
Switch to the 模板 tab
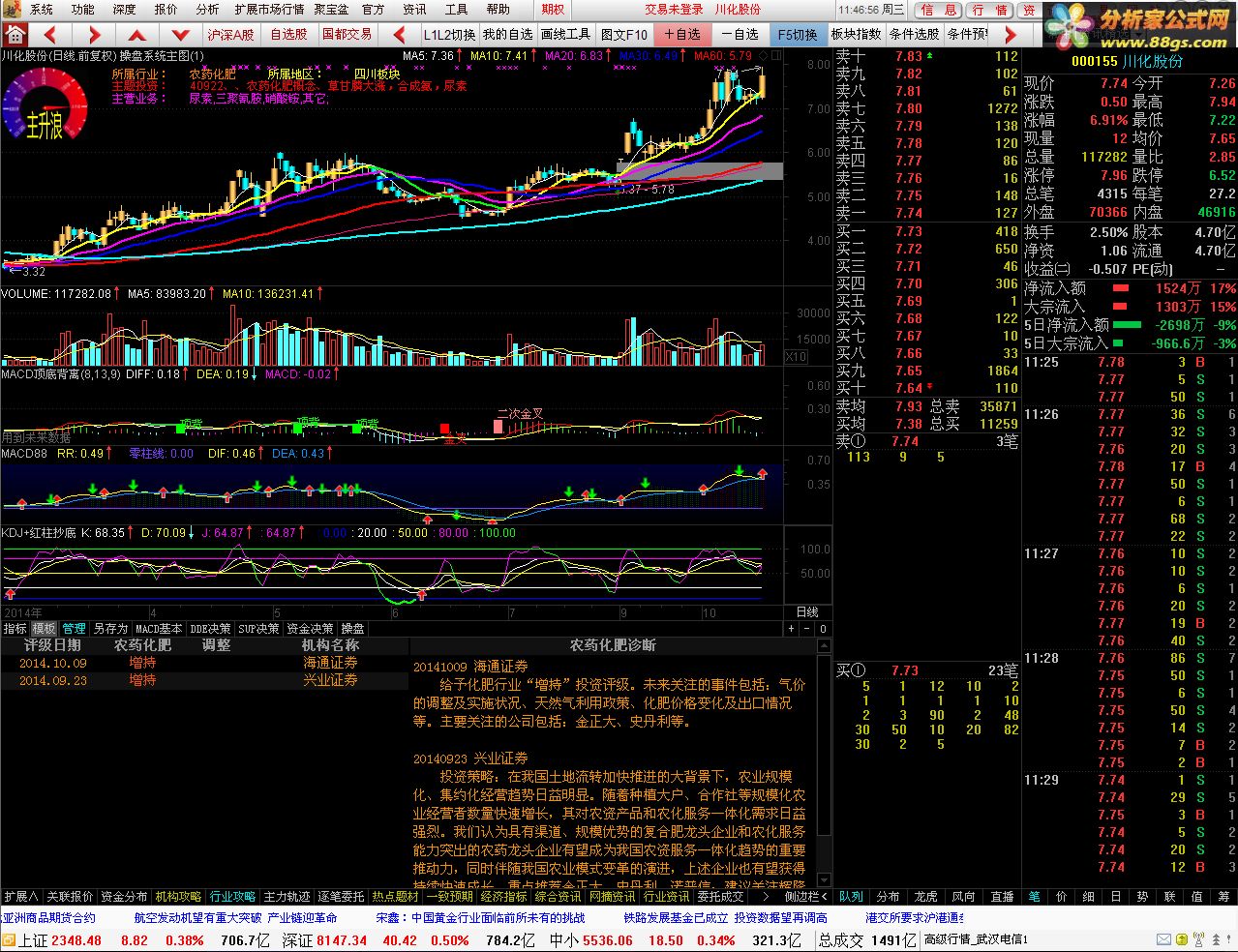coord(44,629)
